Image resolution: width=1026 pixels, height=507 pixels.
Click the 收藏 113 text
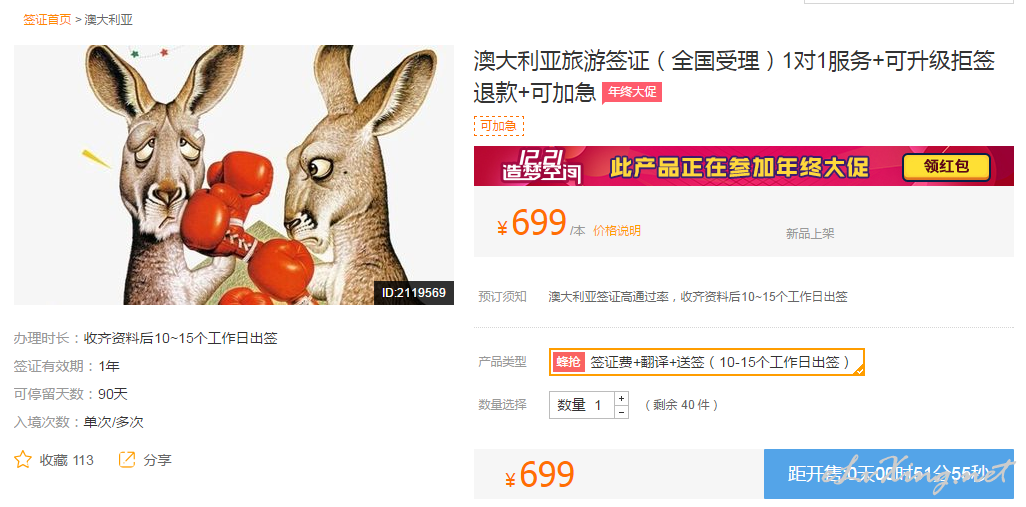coord(67,460)
